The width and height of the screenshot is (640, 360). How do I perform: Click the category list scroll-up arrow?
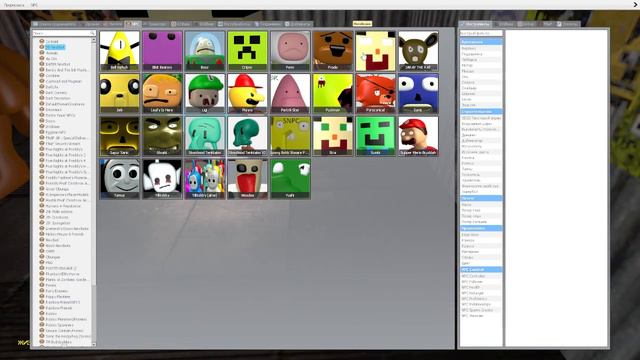pyautogui.click(x=94, y=40)
